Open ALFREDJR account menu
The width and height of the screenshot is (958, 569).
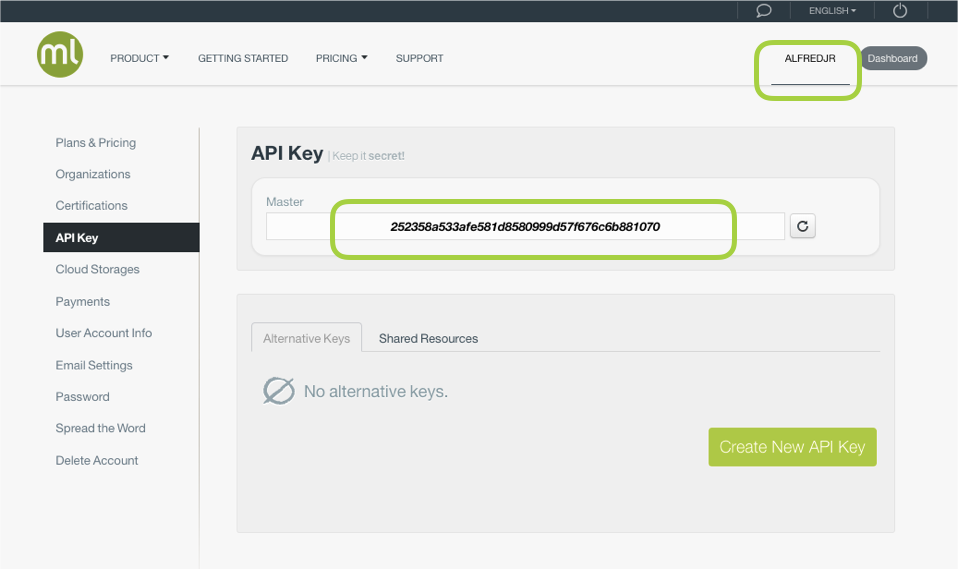(810, 59)
